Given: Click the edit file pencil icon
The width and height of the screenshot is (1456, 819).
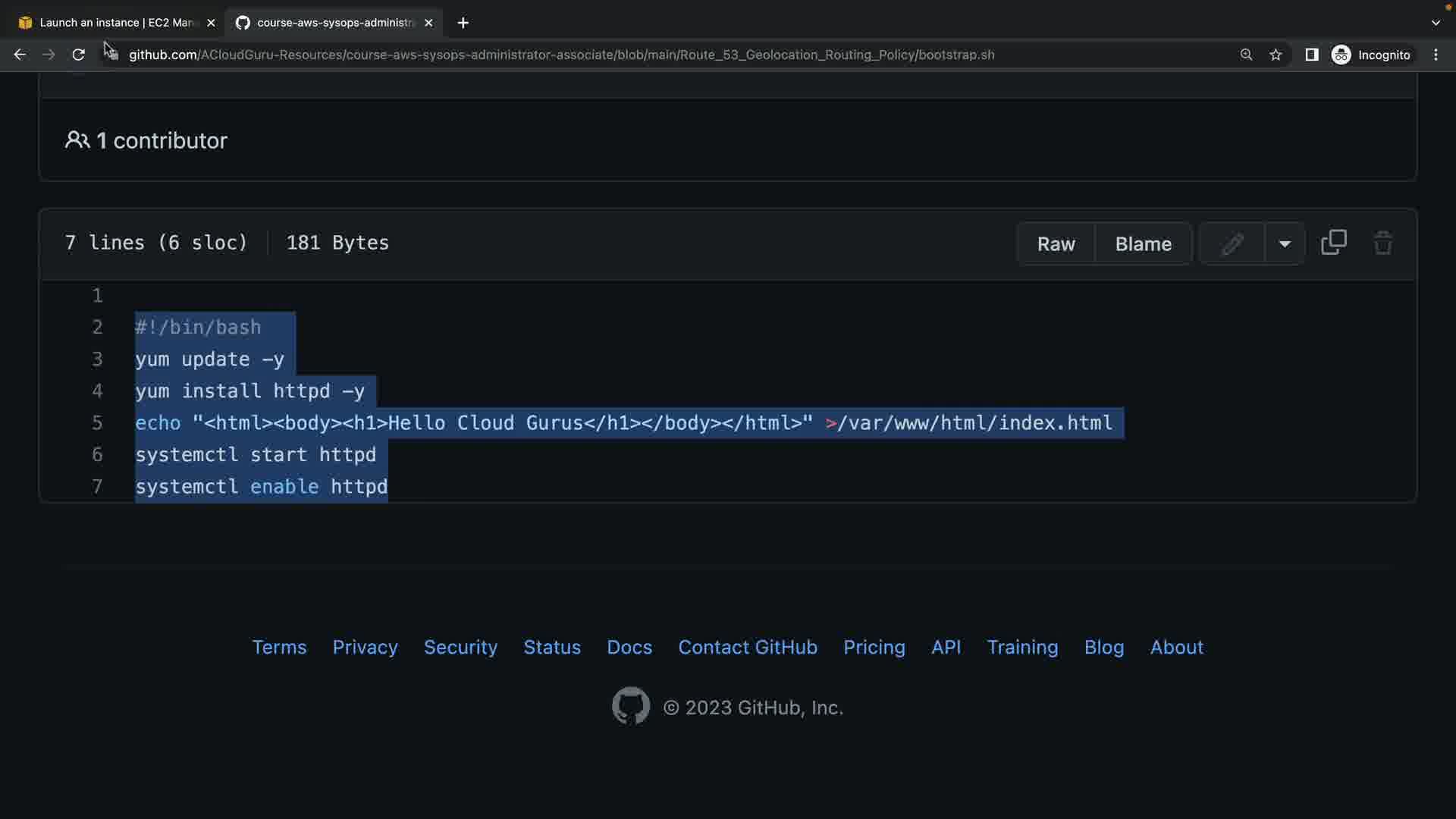Looking at the screenshot, I should (1232, 243).
